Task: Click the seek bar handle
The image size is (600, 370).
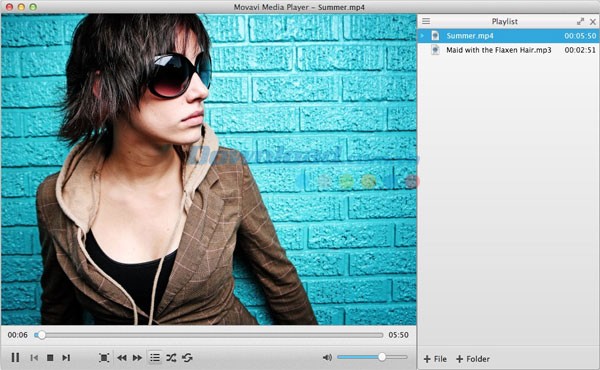Action: point(42,335)
